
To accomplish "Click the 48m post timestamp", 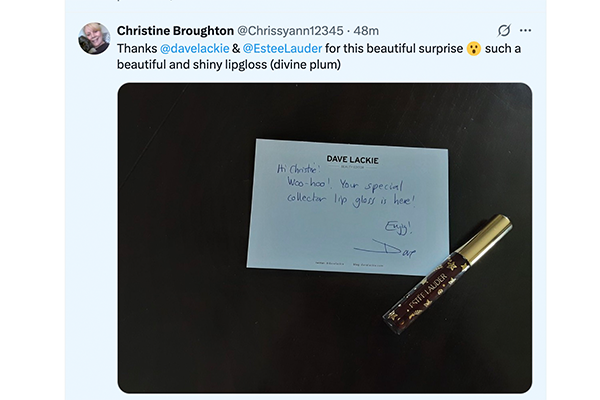I will [x=366, y=31].
